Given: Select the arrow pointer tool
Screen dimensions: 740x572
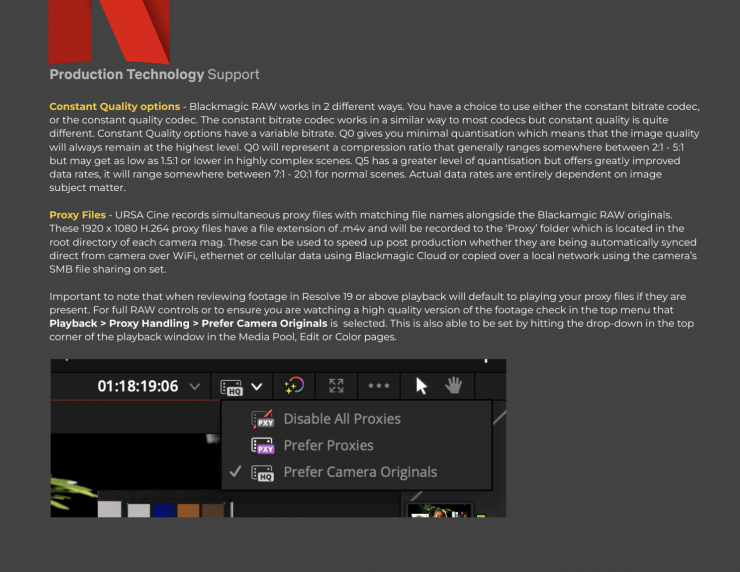Looking at the screenshot, I should tap(421, 386).
